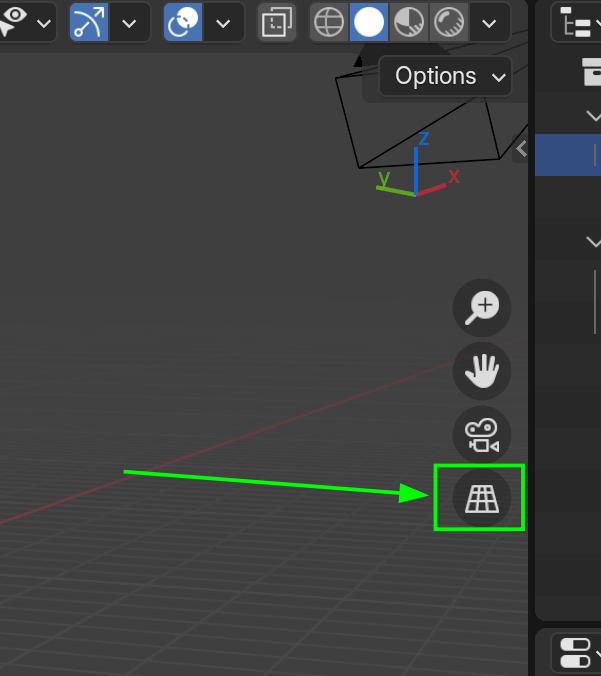Click the Zoom view magnifier button

482,308
